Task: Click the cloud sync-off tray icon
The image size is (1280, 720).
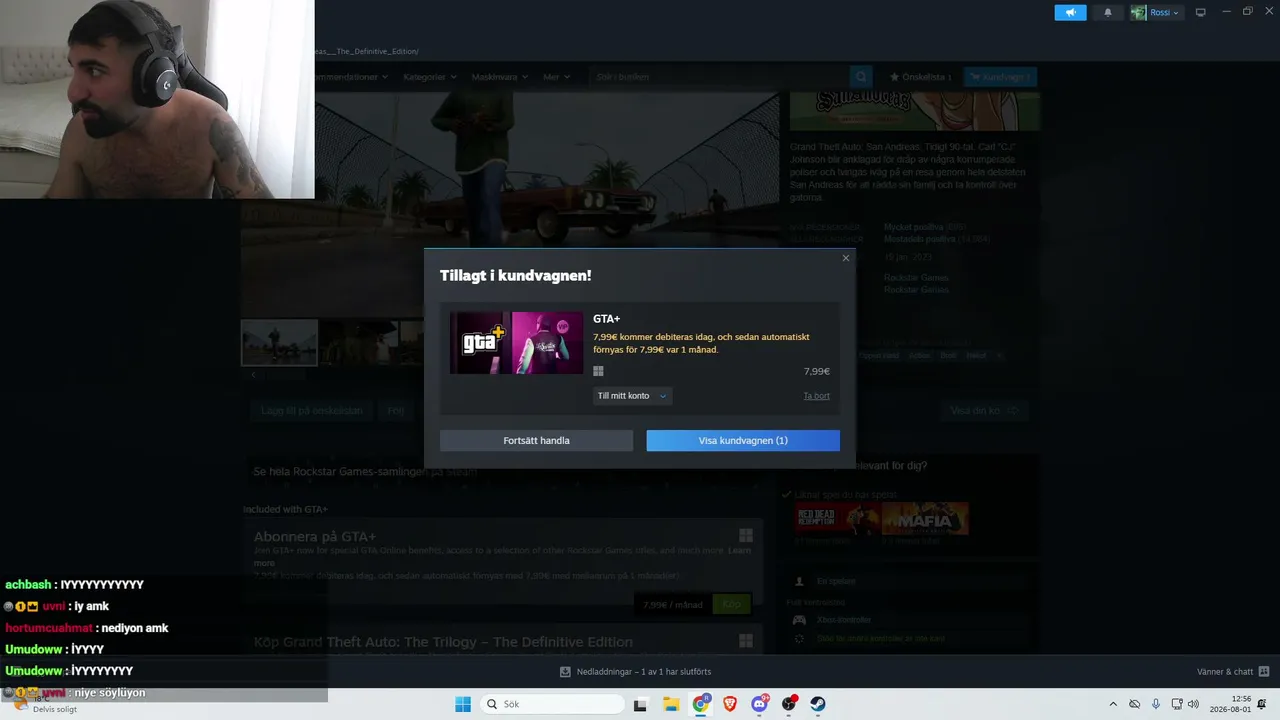Action: pyautogui.click(x=1134, y=704)
